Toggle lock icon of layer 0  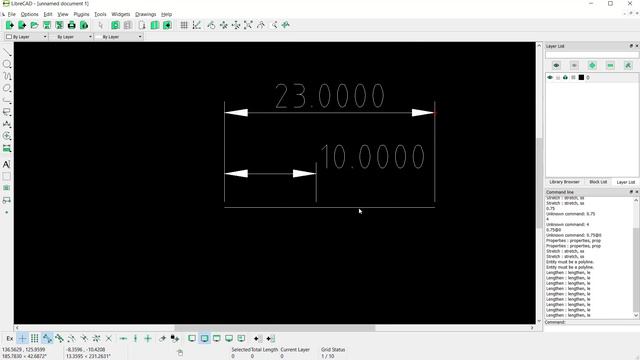point(558,78)
